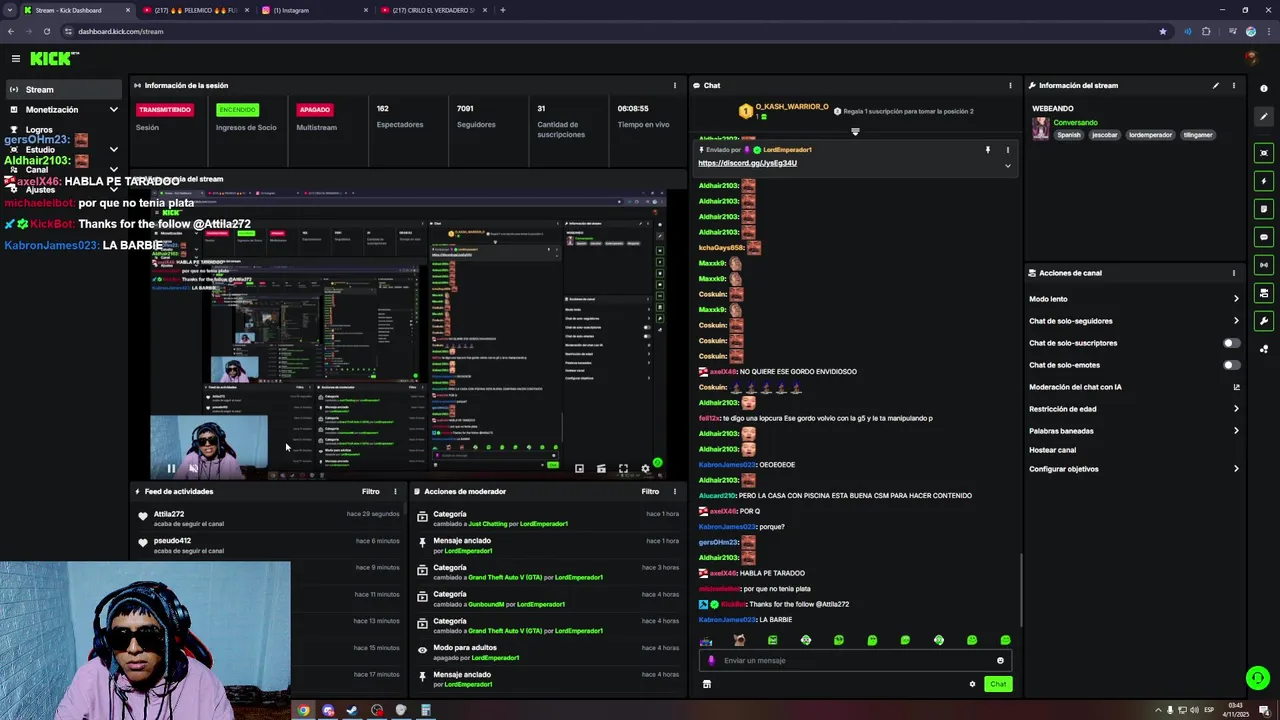Open the pinned discord.gg link

747,163
